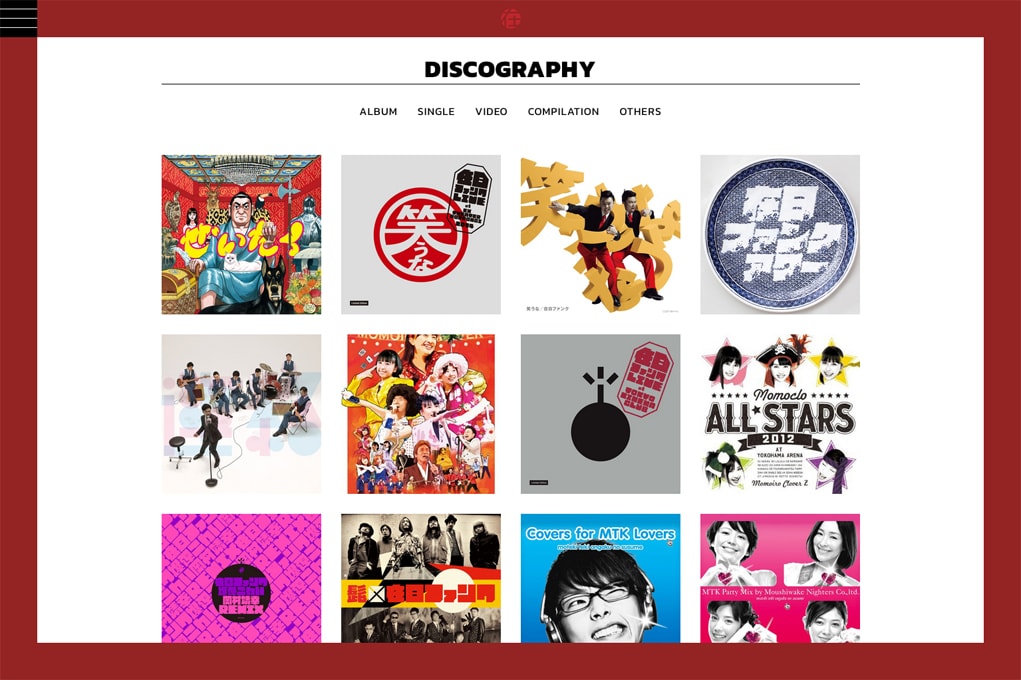1021x680 pixels.
Task: Select the black bomb on gray cover
Action: [x=600, y=414]
